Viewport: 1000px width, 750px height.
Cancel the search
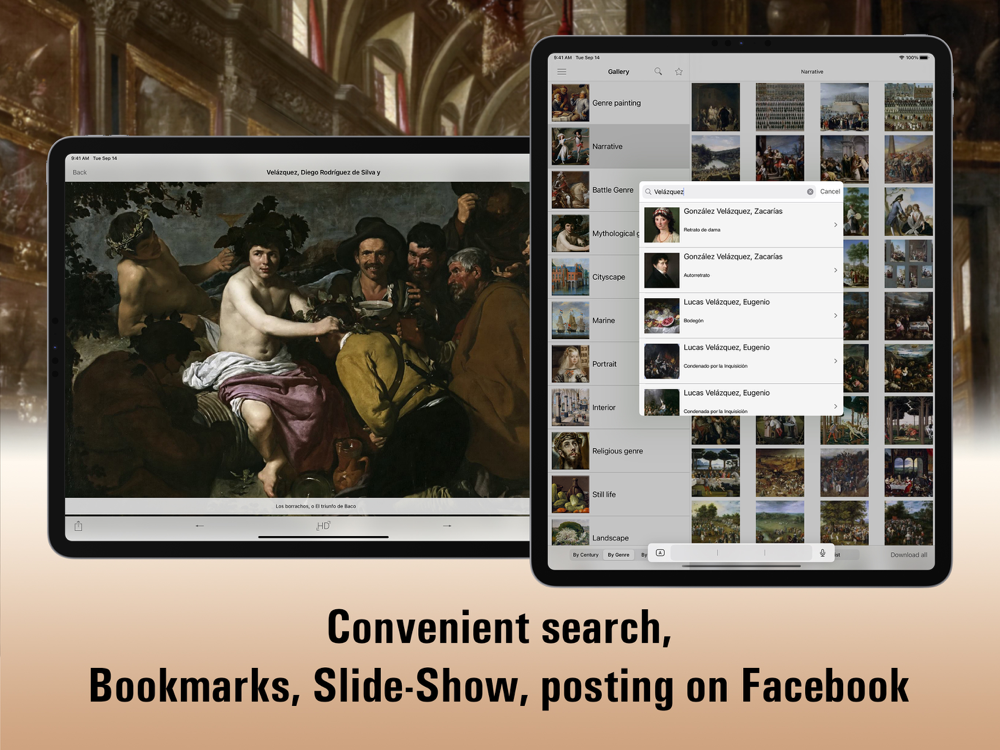pos(830,191)
